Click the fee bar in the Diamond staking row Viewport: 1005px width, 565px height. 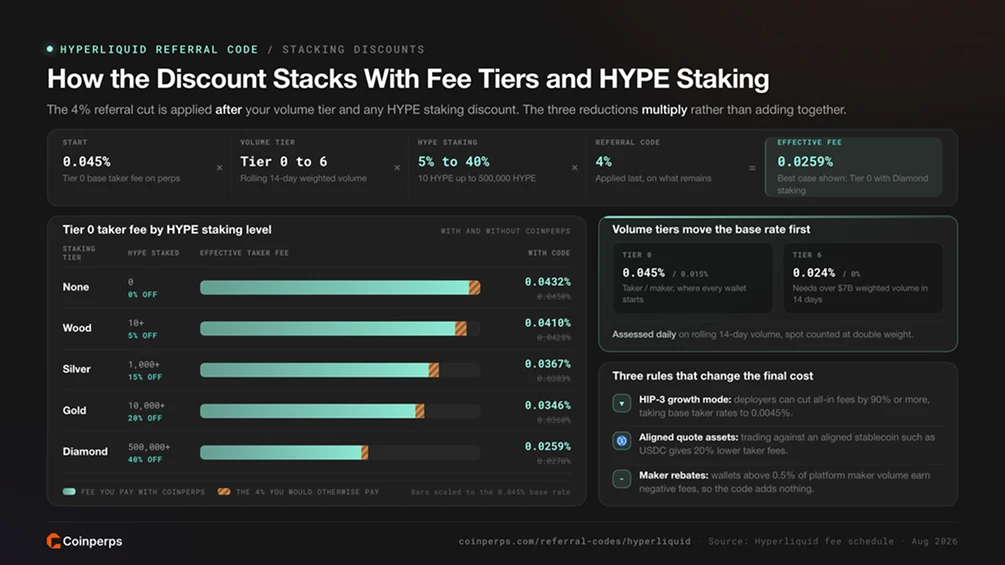point(340,452)
